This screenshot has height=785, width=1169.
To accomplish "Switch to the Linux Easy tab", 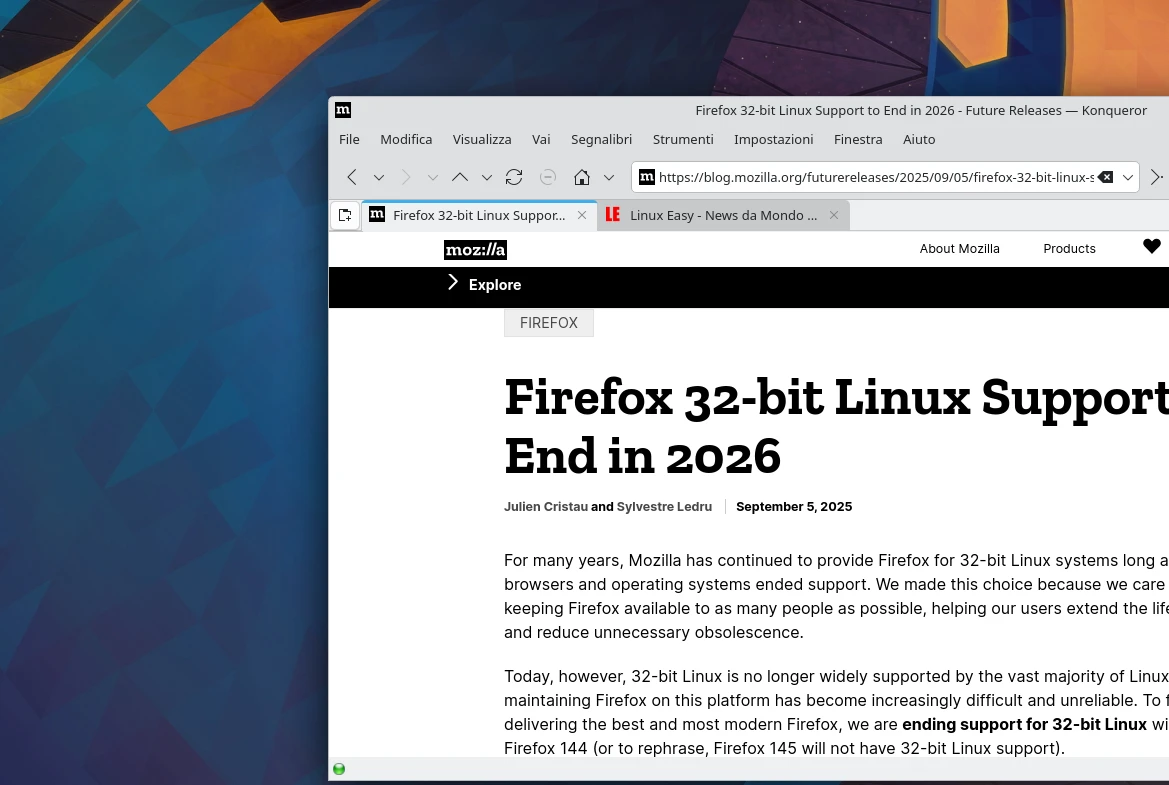I will (x=722, y=215).
